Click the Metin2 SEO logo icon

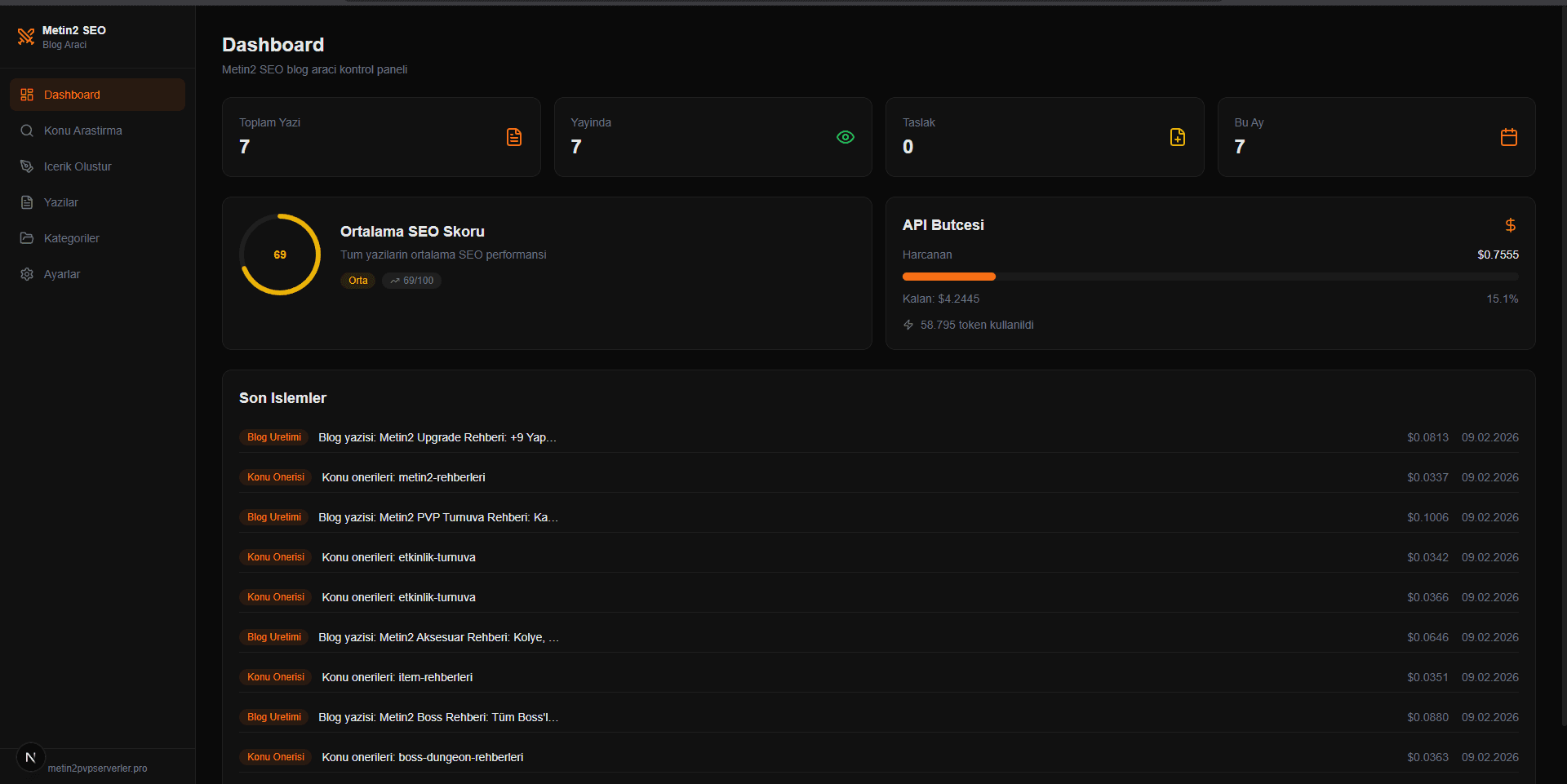(x=26, y=36)
